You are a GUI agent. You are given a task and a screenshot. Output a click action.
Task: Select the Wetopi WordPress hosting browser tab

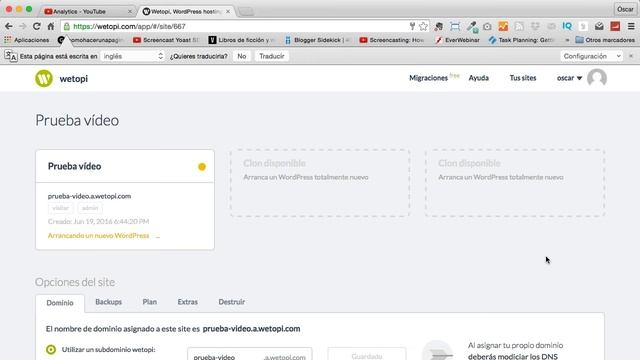click(186, 11)
